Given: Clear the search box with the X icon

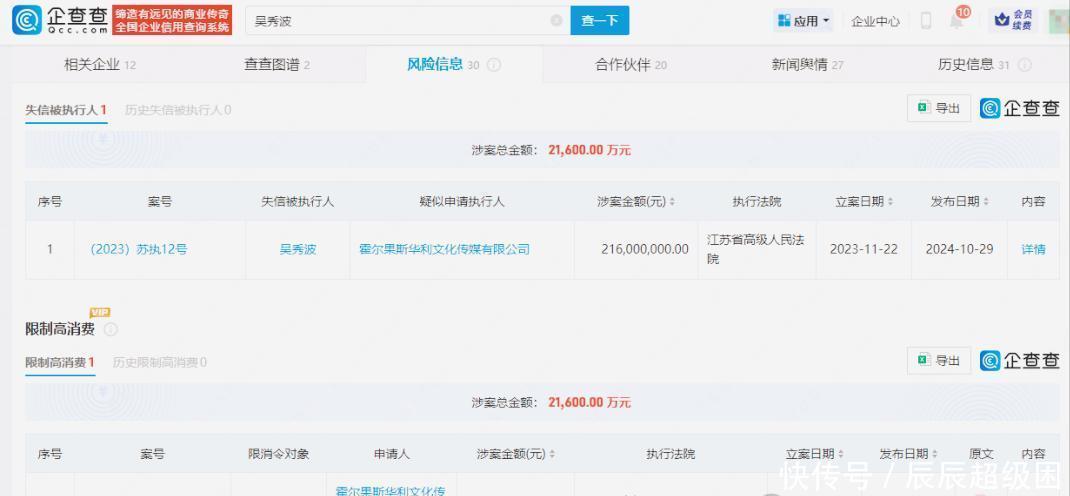Looking at the screenshot, I should coord(556,21).
